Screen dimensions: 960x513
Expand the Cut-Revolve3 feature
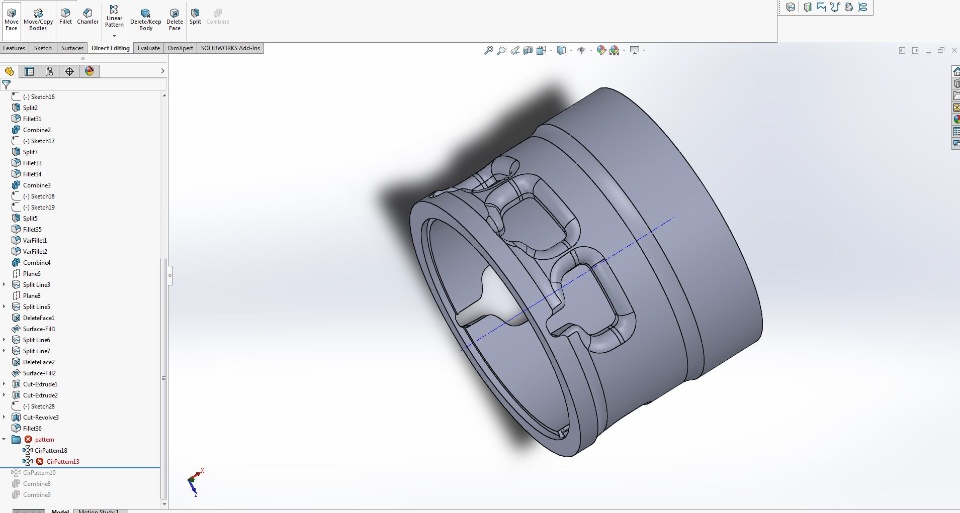click(x=4, y=418)
